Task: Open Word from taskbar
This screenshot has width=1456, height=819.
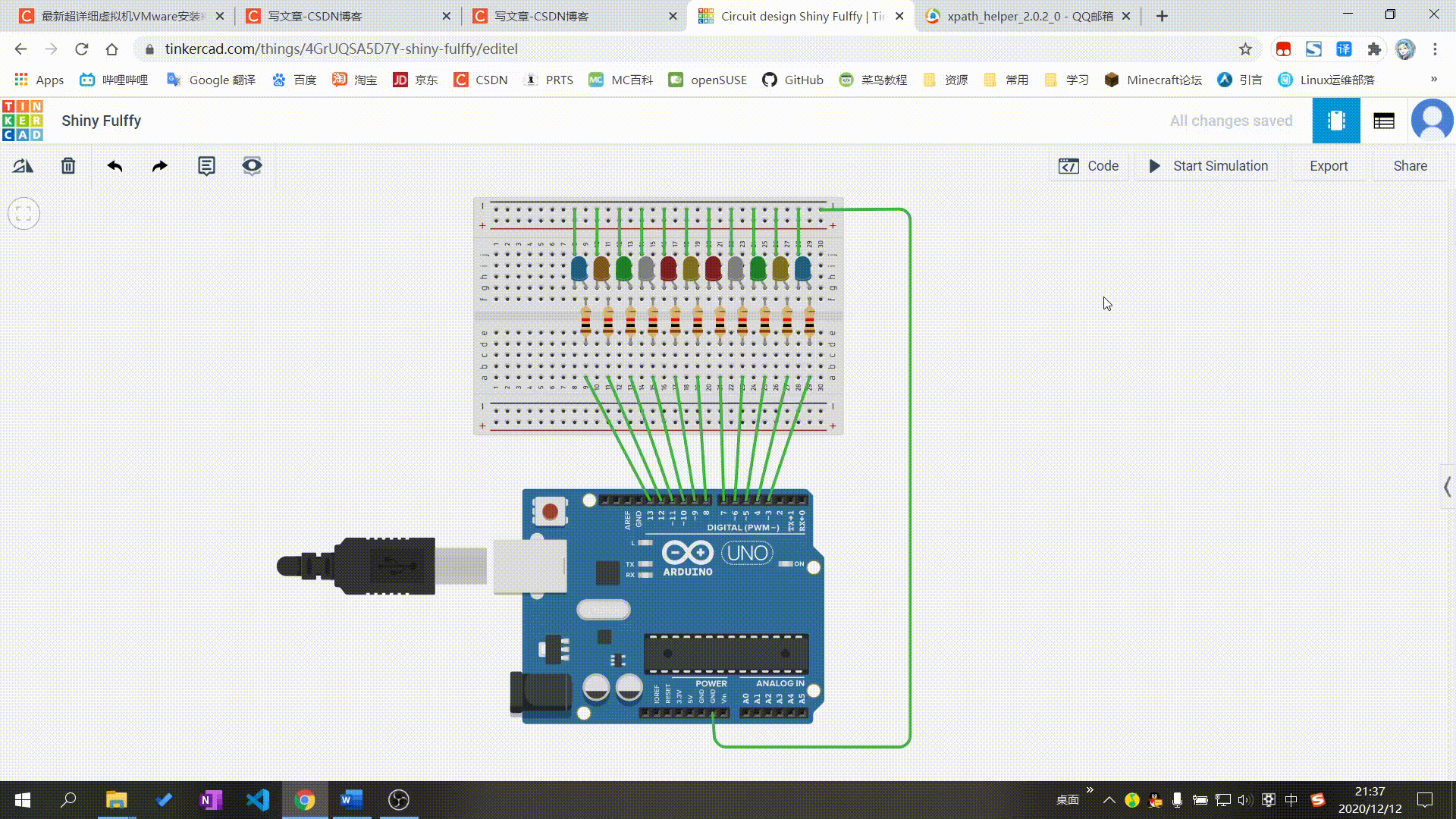Action: point(352,800)
